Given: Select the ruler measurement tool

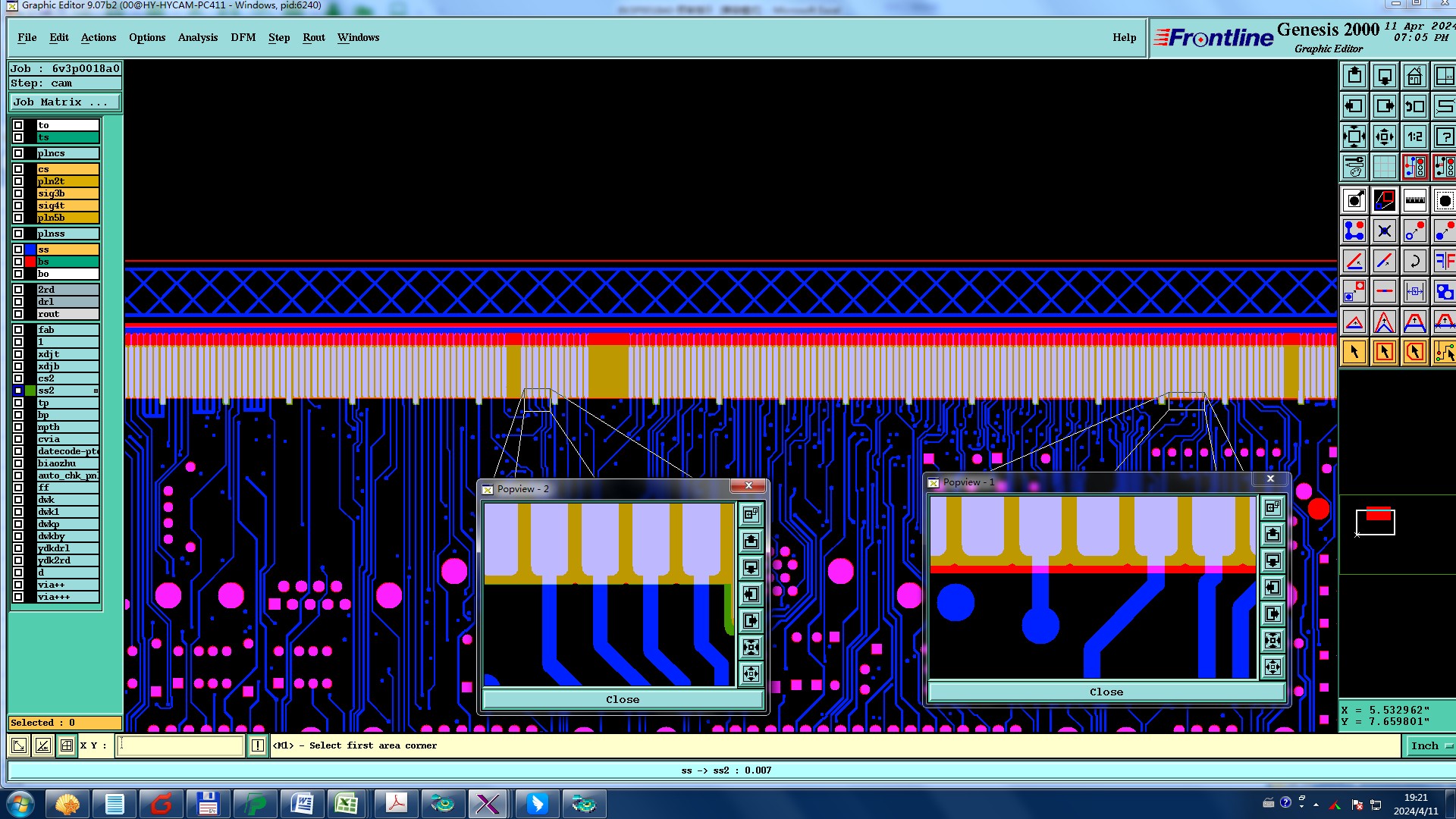Looking at the screenshot, I should pos(1414,201).
